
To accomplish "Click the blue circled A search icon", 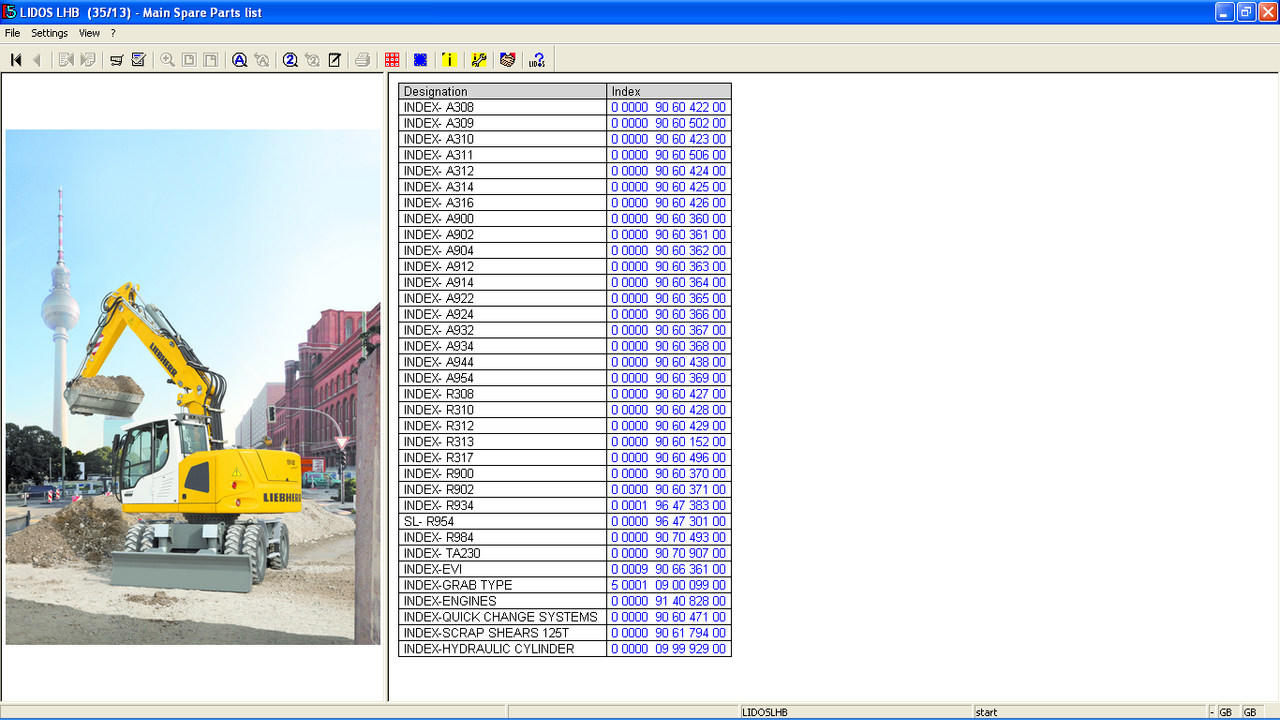I will tap(240, 60).
